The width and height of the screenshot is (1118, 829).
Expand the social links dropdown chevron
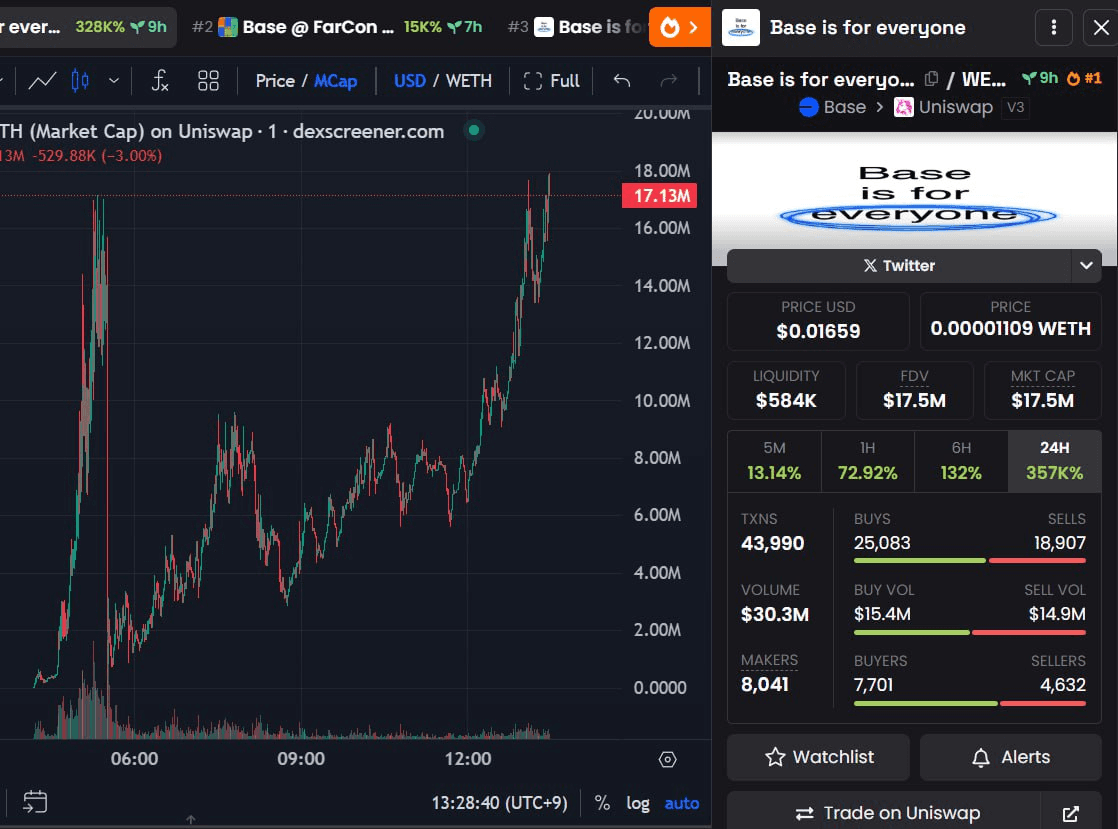1087,266
